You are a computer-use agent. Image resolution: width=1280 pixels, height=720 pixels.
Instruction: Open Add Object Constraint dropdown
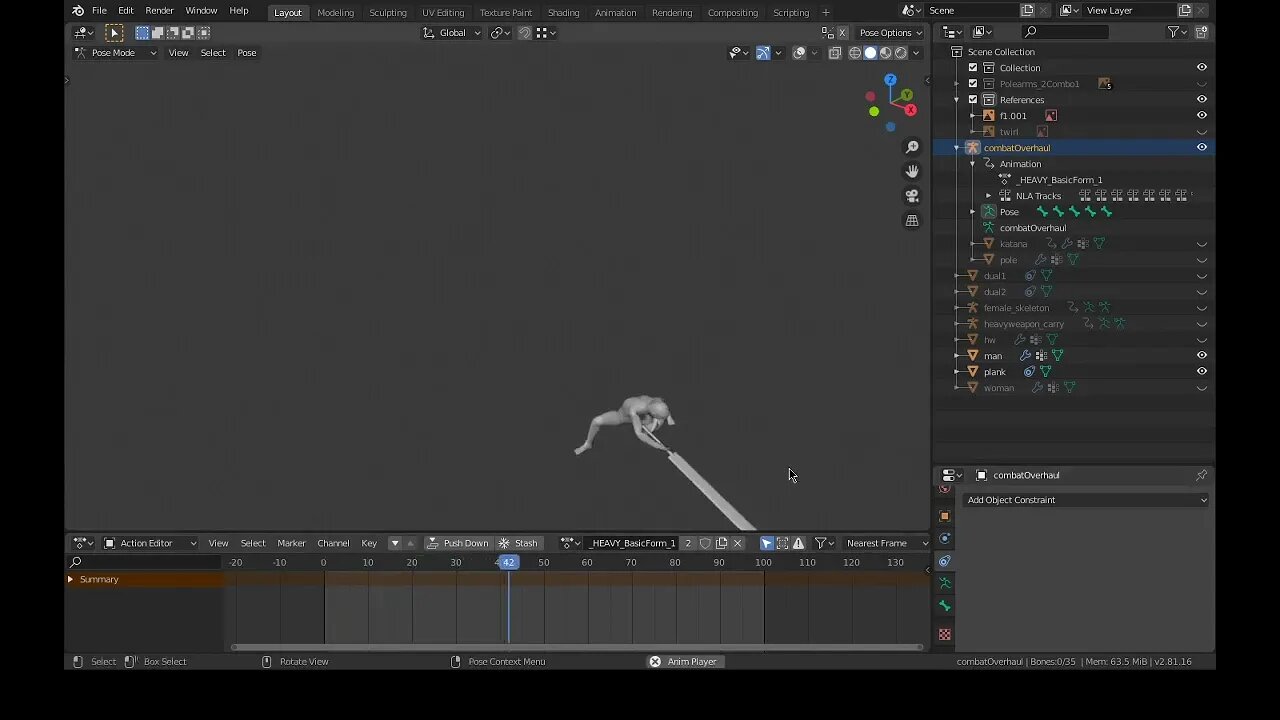click(x=1086, y=500)
